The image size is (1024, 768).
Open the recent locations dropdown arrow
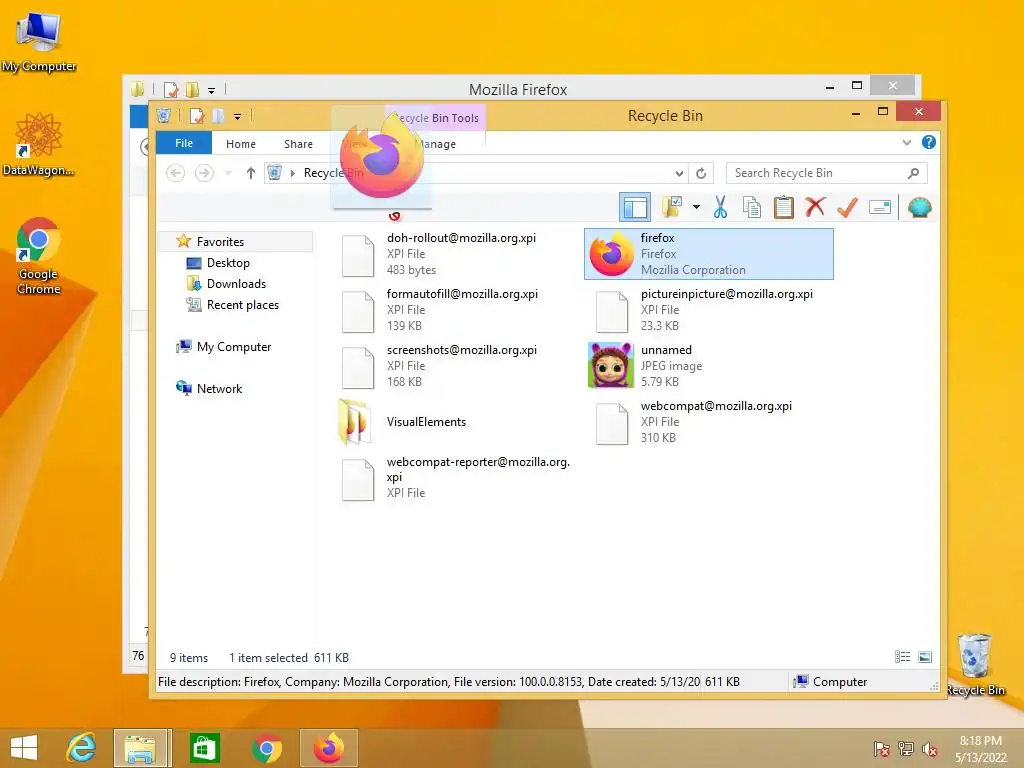click(228, 173)
